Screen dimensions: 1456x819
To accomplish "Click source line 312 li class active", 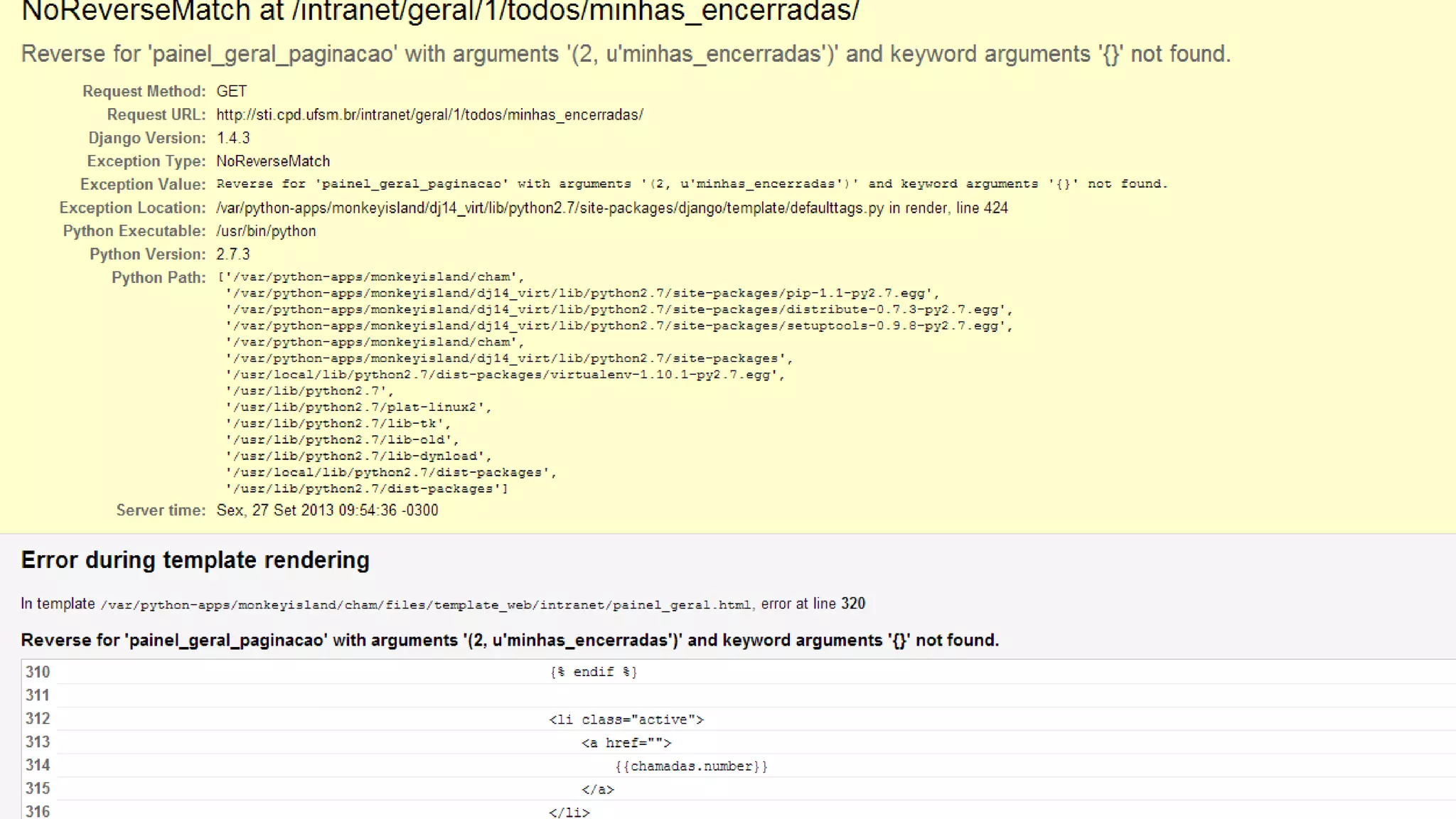I will point(626,719).
